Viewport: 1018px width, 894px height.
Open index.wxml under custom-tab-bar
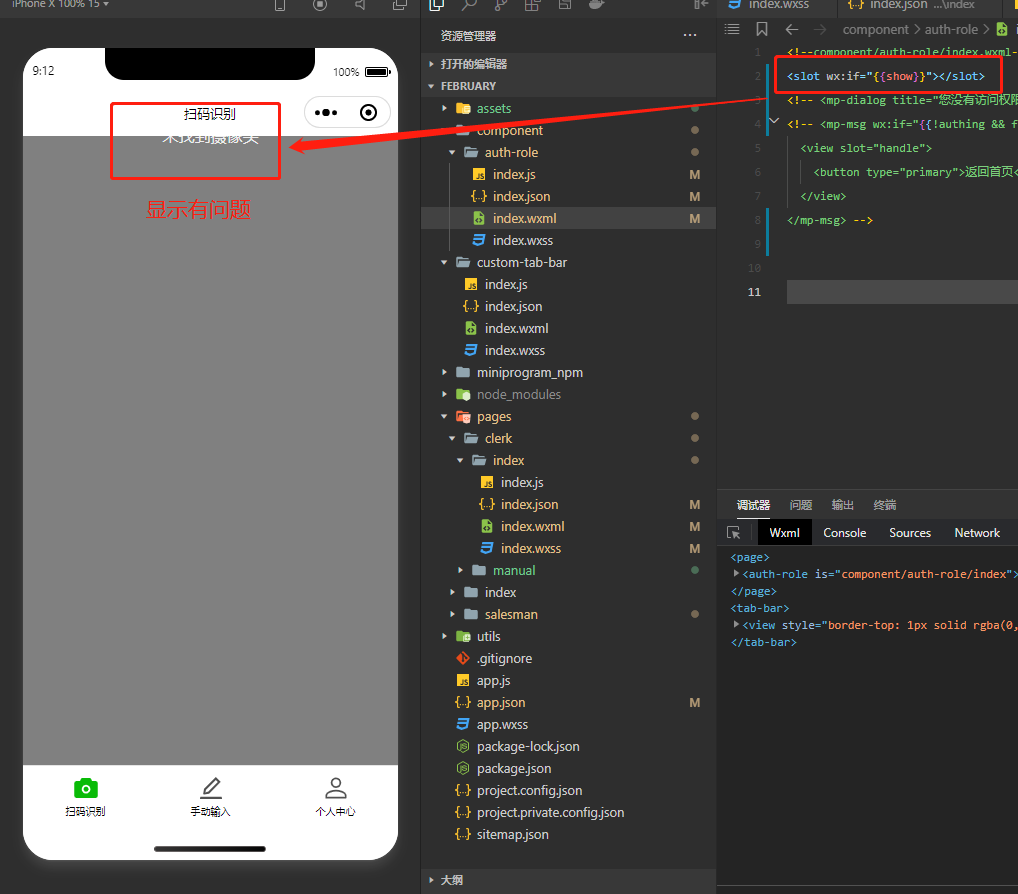[516, 329]
